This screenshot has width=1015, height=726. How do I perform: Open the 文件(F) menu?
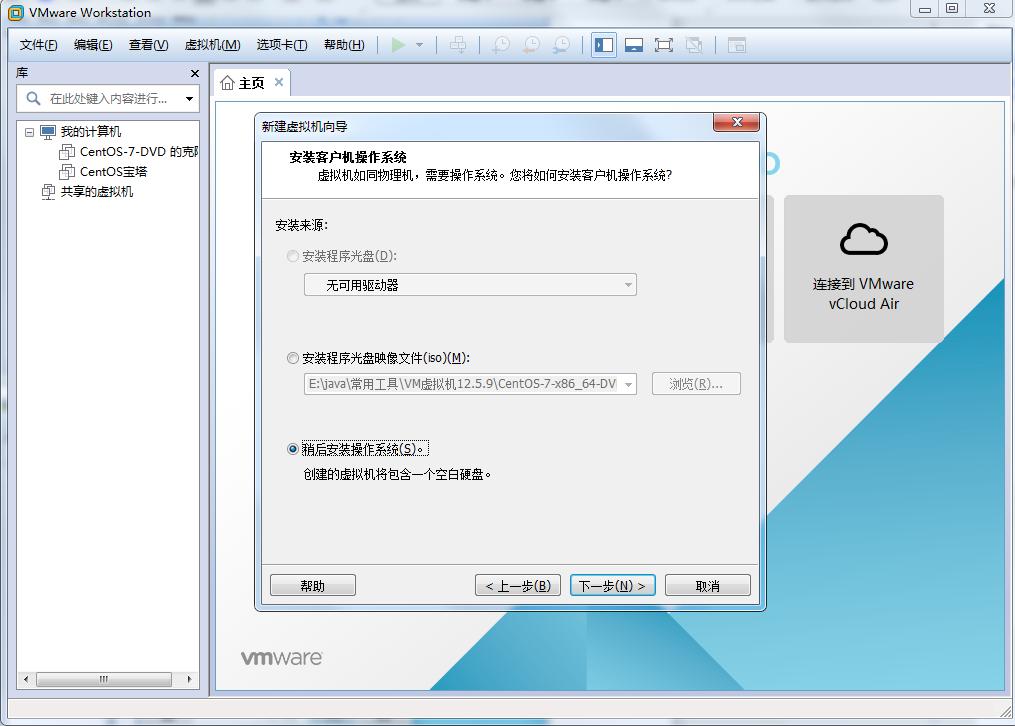(38, 45)
